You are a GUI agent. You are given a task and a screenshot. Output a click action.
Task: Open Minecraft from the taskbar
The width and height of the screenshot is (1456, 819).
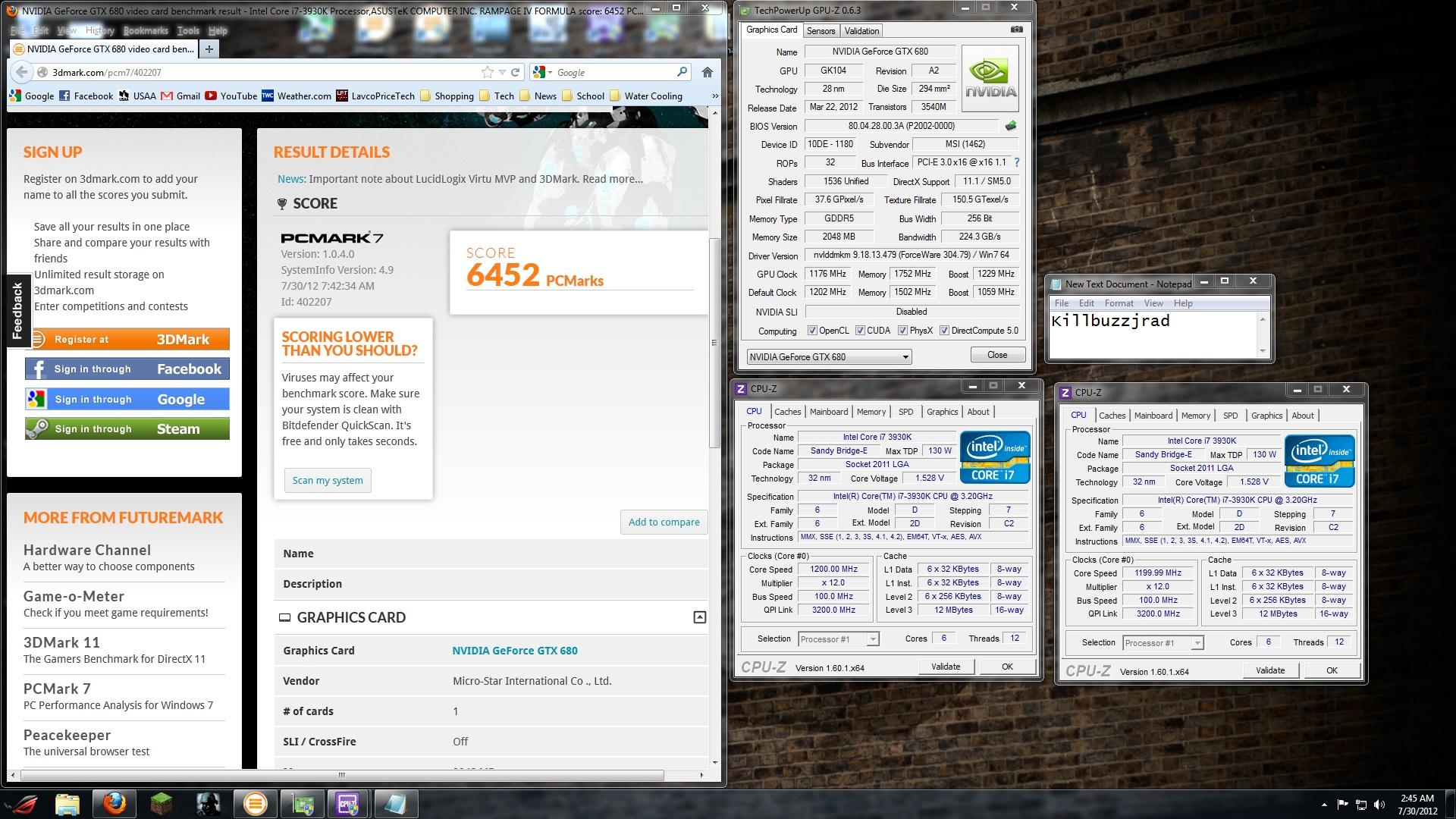tap(162, 803)
